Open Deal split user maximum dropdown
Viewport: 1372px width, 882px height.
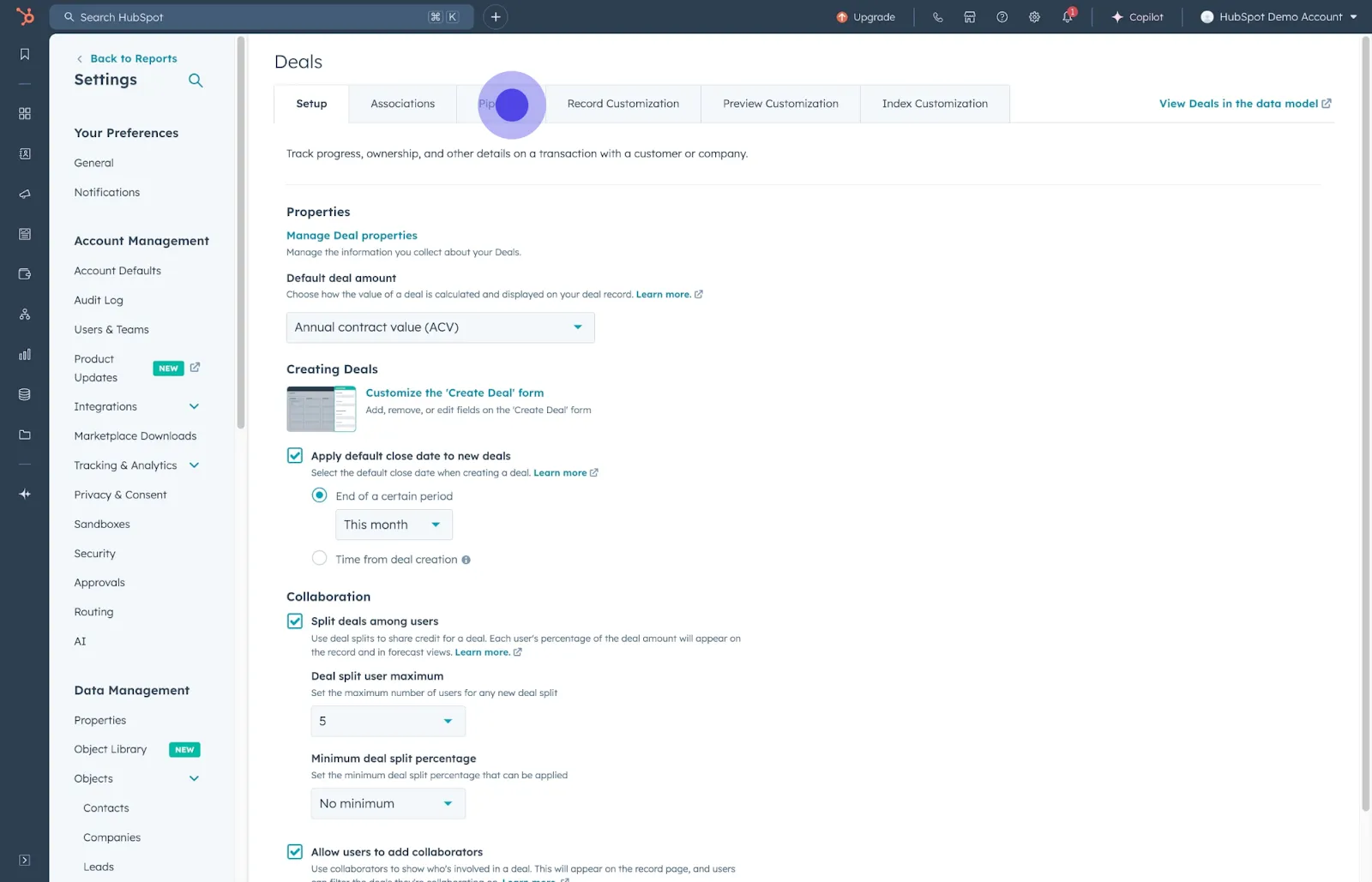388,721
